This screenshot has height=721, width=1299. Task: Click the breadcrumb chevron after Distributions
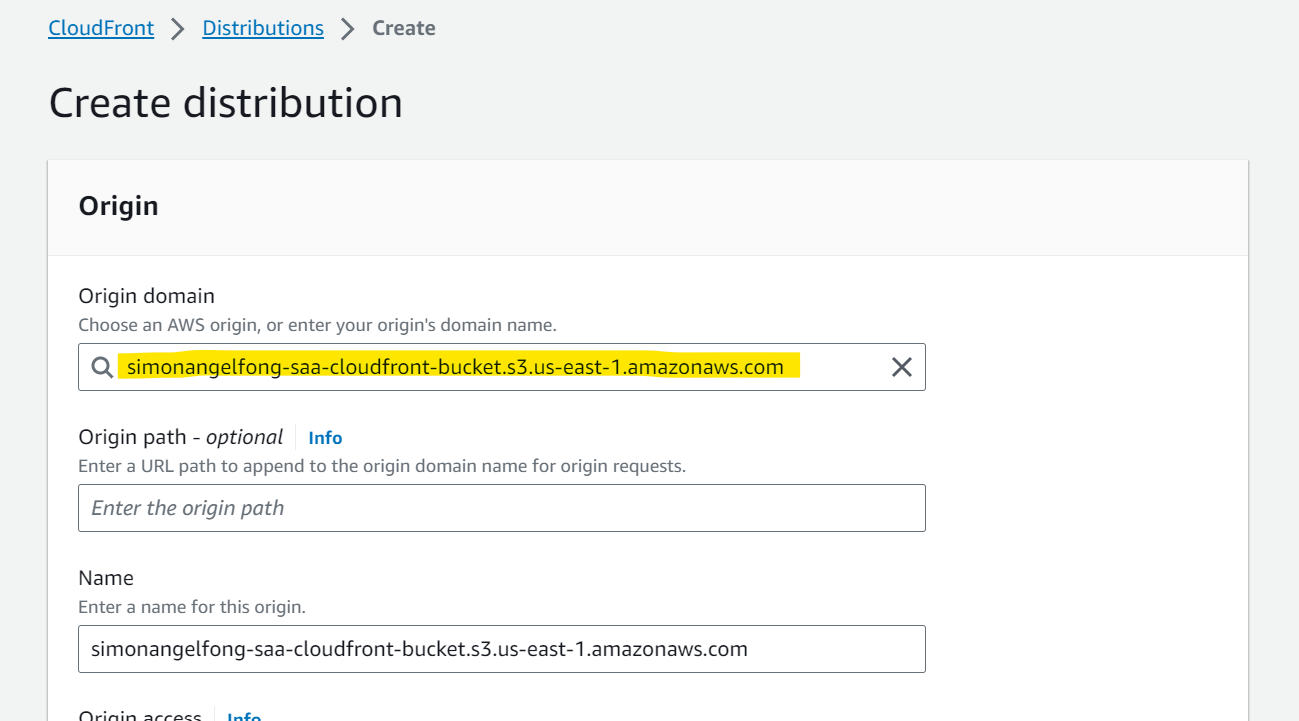[x=348, y=29]
